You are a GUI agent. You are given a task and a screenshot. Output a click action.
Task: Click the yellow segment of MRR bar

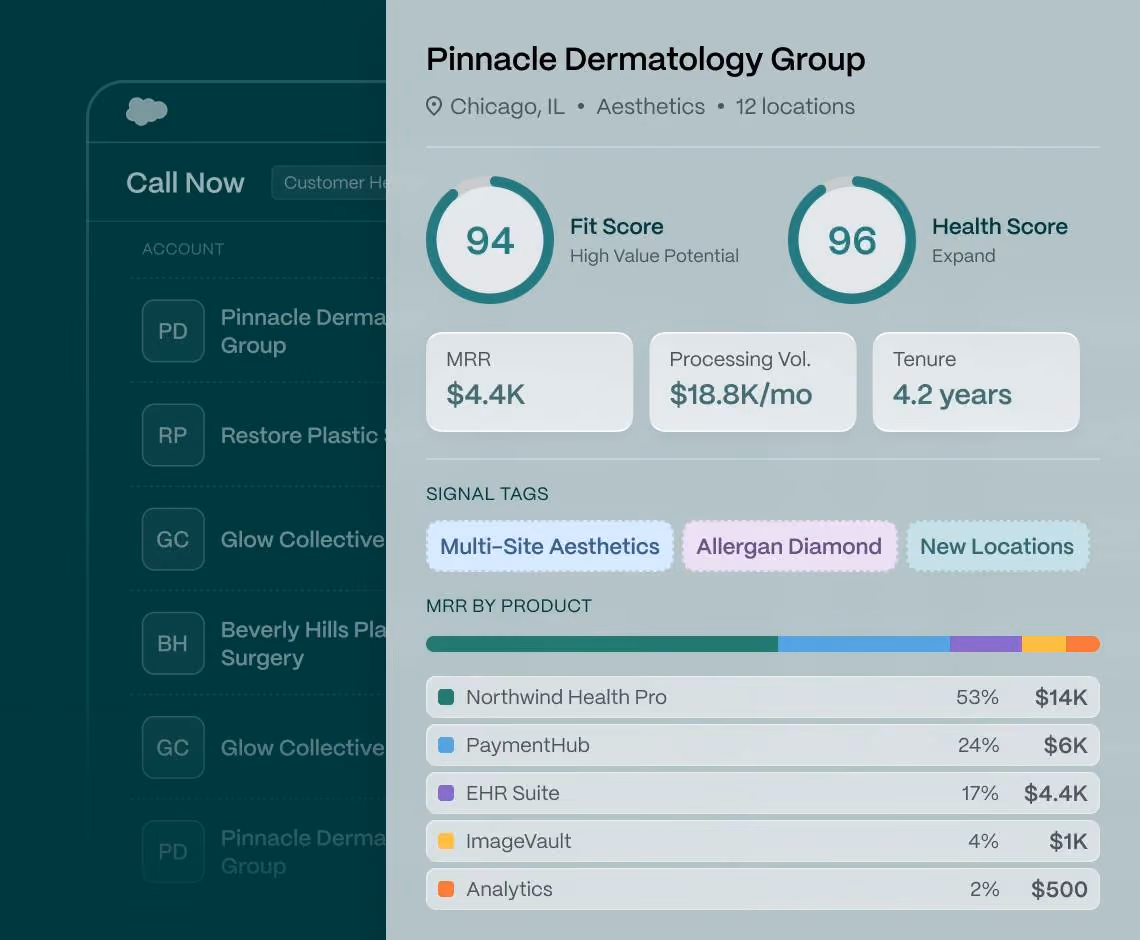tap(1044, 644)
